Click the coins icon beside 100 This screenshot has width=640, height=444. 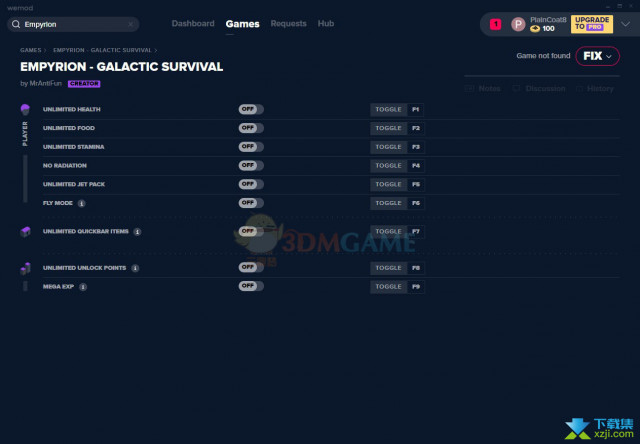535,29
